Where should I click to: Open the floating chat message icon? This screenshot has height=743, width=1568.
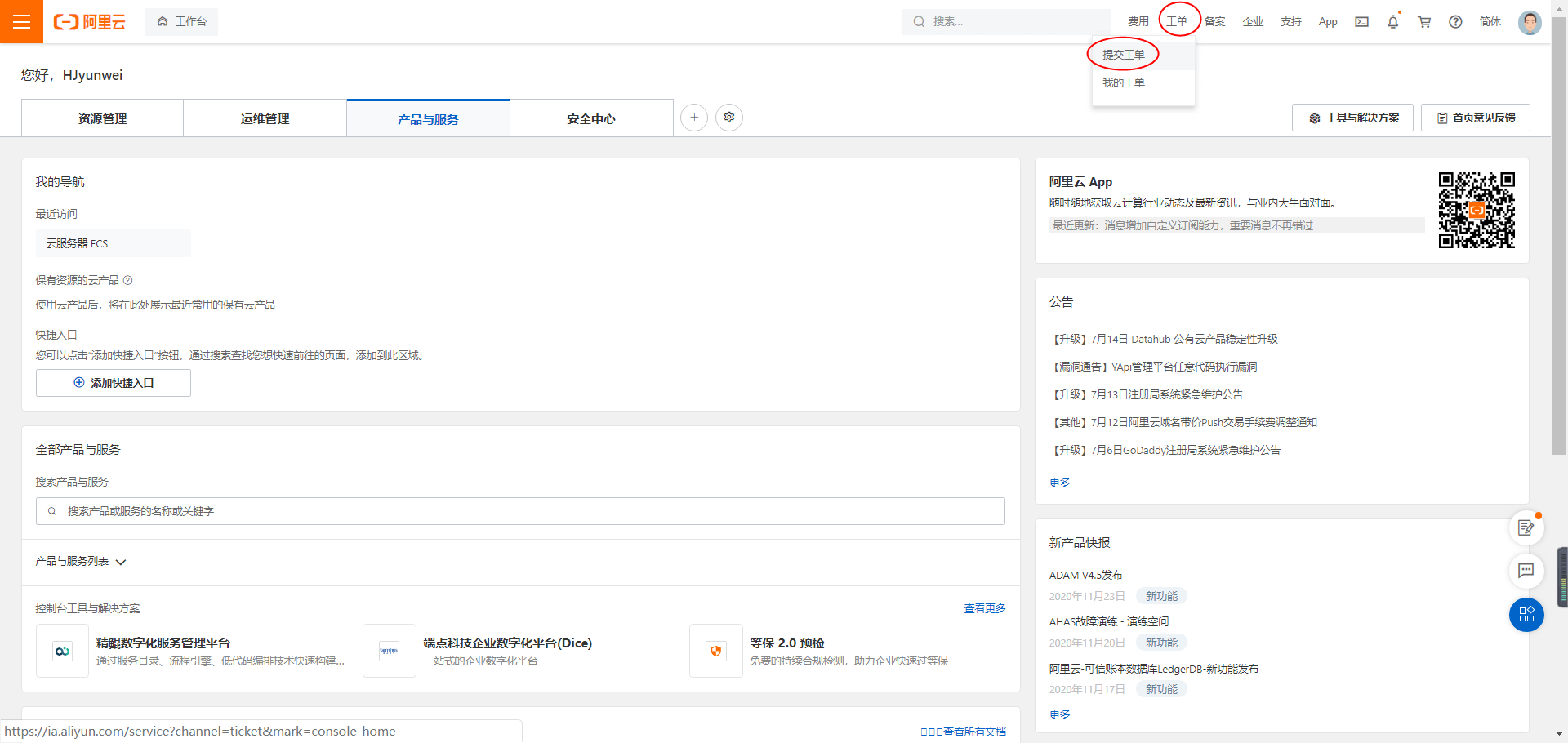1526,571
